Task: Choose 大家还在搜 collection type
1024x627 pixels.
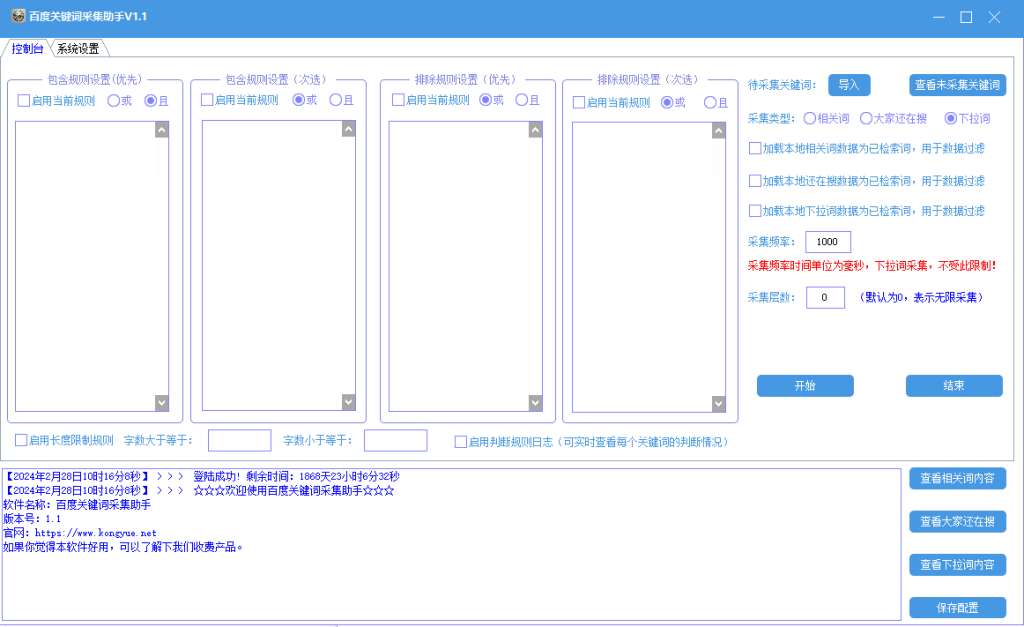Action: (866, 118)
